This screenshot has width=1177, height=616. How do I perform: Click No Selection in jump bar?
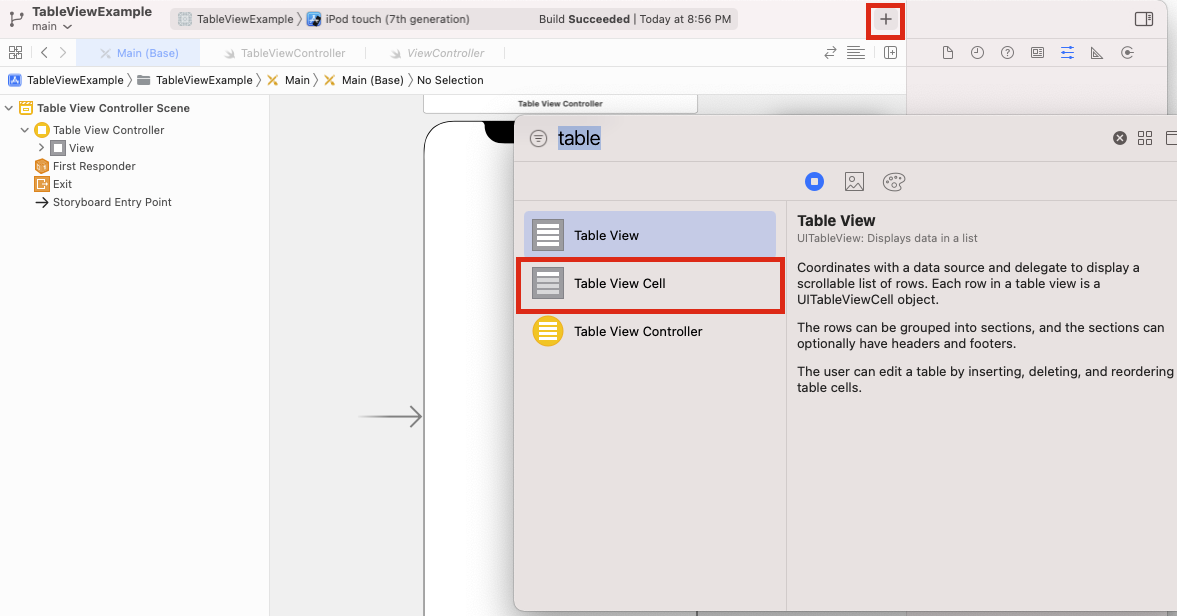[450, 80]
